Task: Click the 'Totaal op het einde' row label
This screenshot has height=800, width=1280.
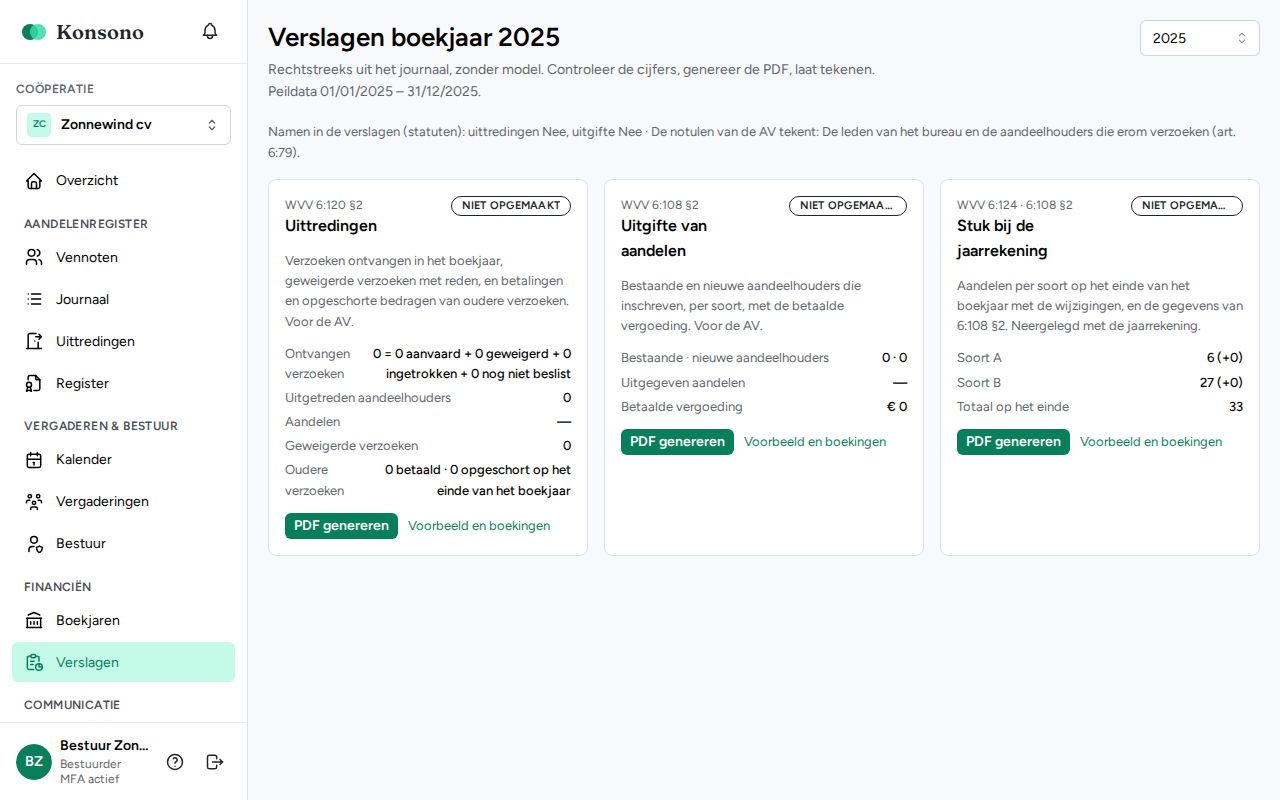Action: pyautogui.click(x=1013, y=407)
